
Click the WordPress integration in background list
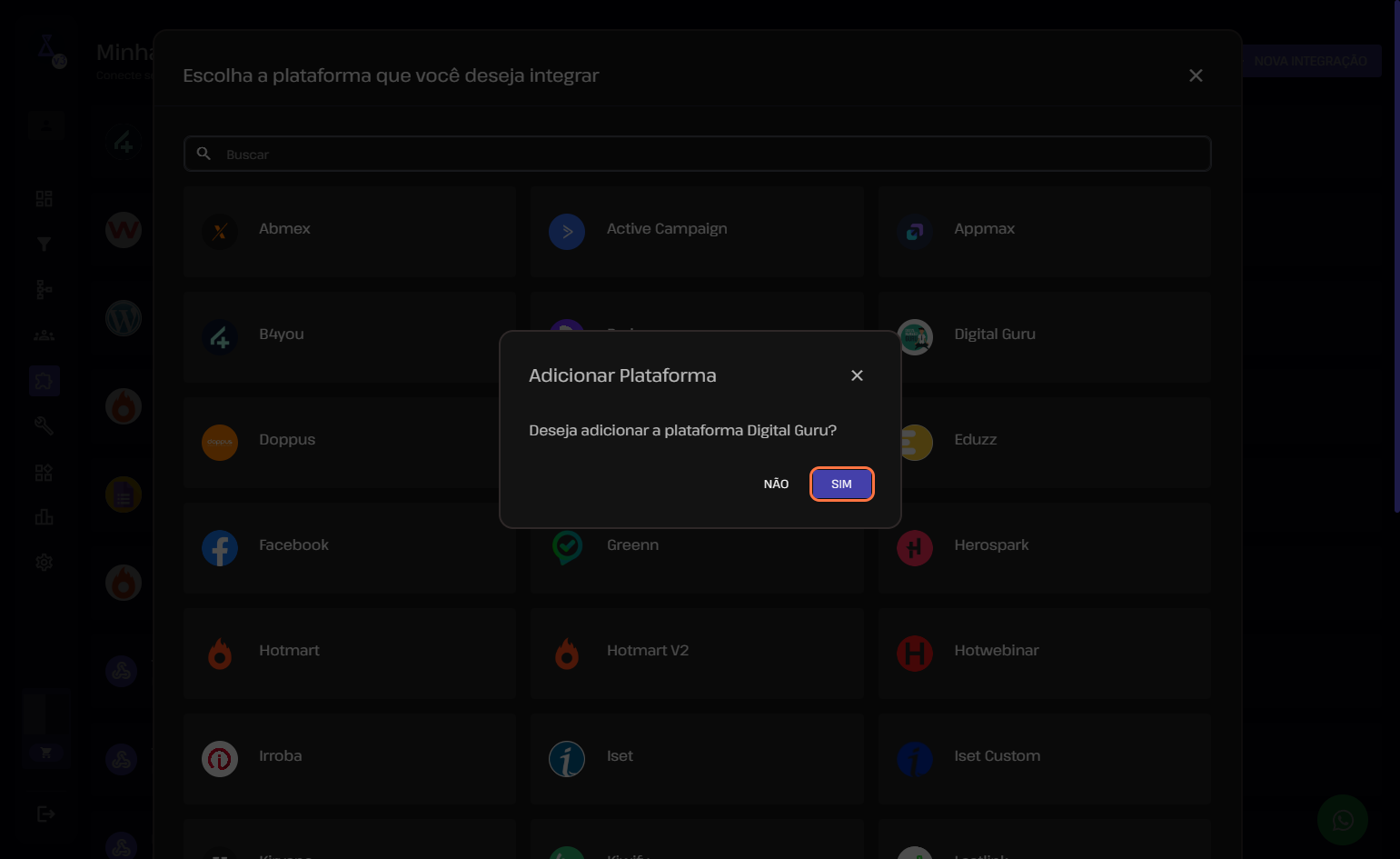click(124, 318)
